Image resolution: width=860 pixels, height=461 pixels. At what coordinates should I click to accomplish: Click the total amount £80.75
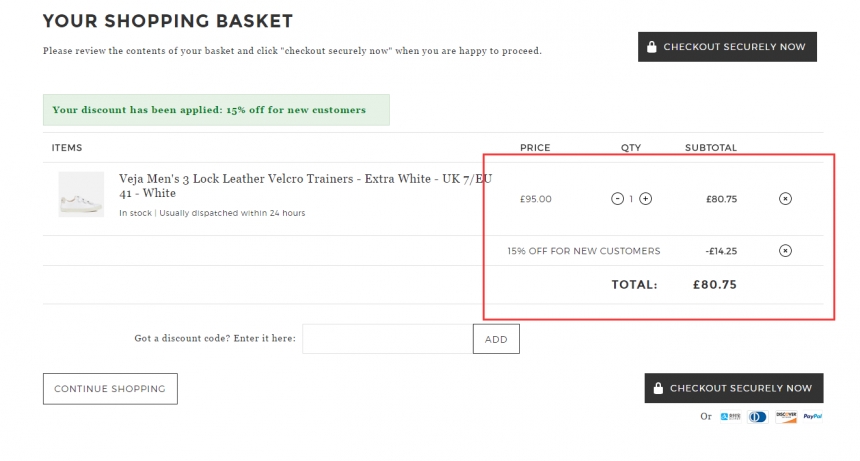(x=715, y=284)
